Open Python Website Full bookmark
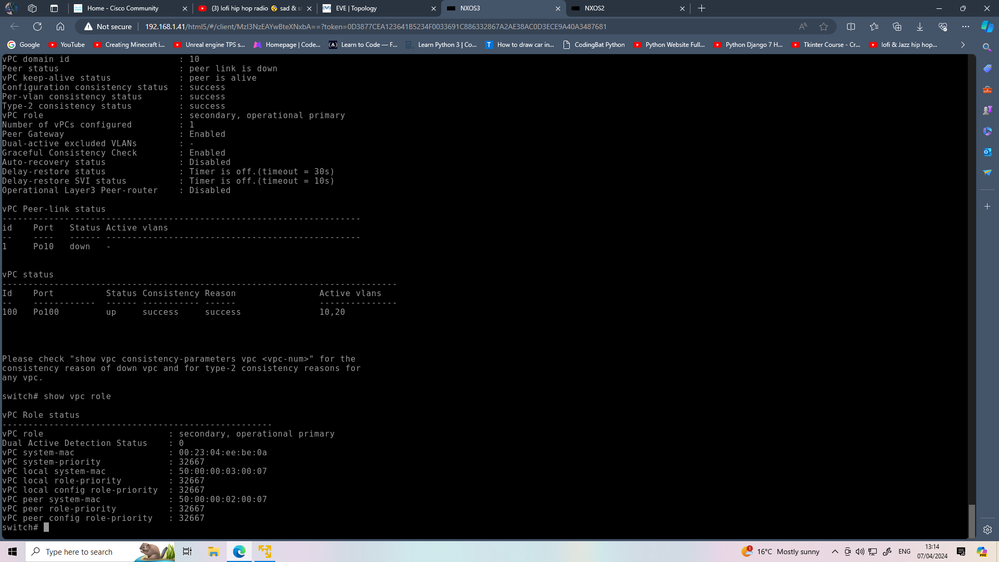Image resolution: width=999 pixels, height=562 pixels. [670, 45]
